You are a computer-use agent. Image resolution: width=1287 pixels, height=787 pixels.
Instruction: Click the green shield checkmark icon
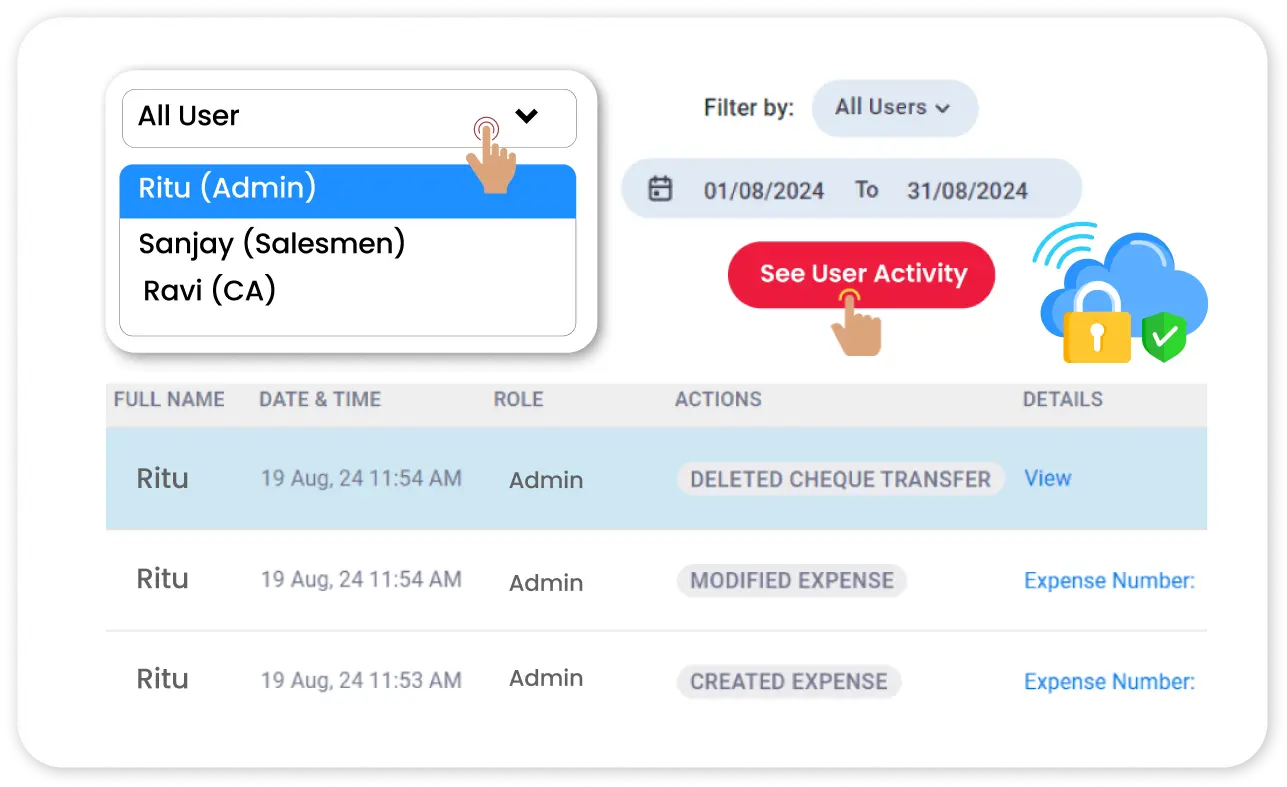(1164, 336)
